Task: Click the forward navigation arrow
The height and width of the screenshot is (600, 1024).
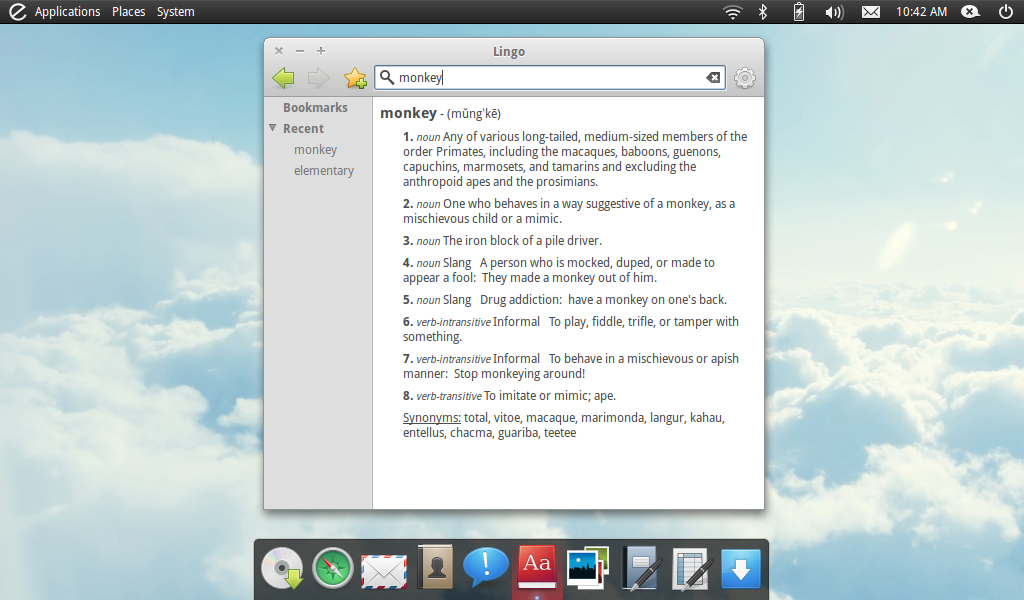Action: coord(318,78)
